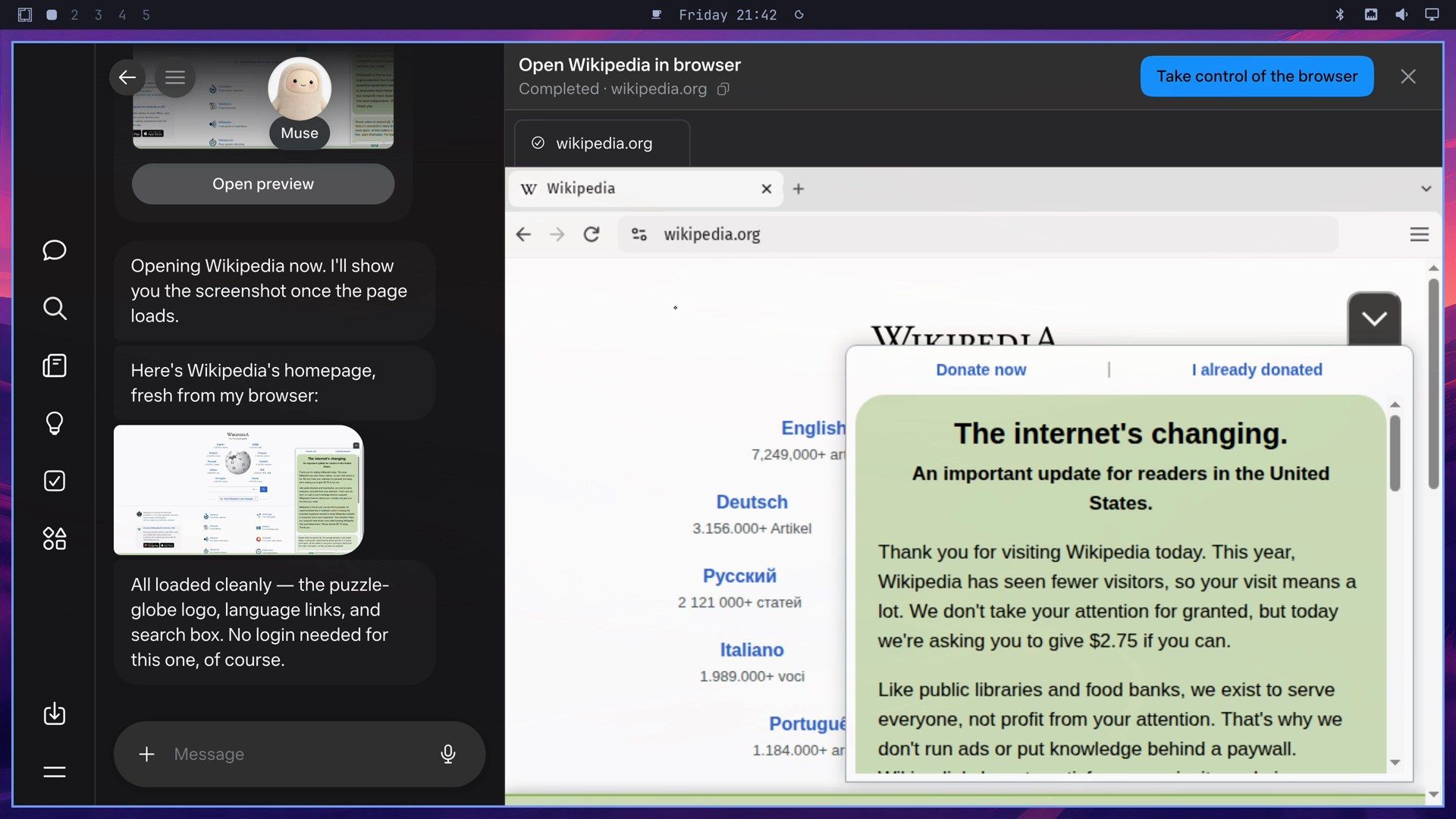Viewport: 1456px width, 819px height.
Task: Select the Wikipedia browser tab
Action: pyautogui.click(x=645, y=188)
